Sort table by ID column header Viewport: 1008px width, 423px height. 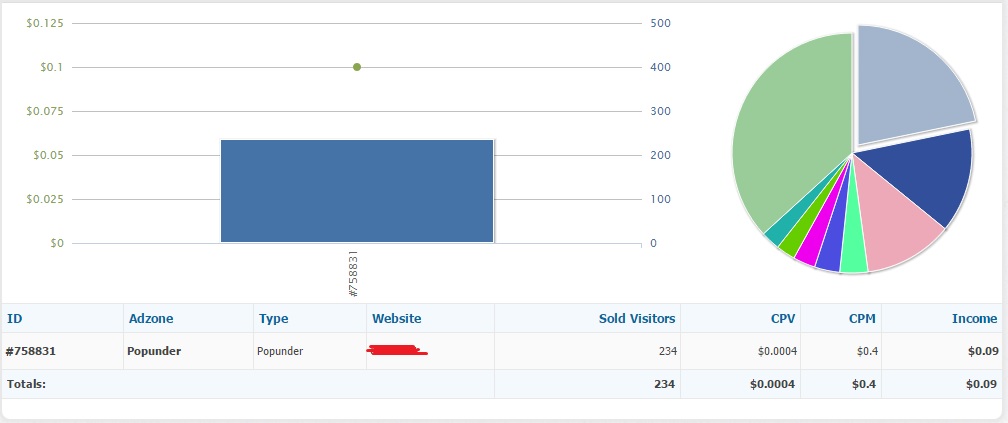[x=15, y=319]
